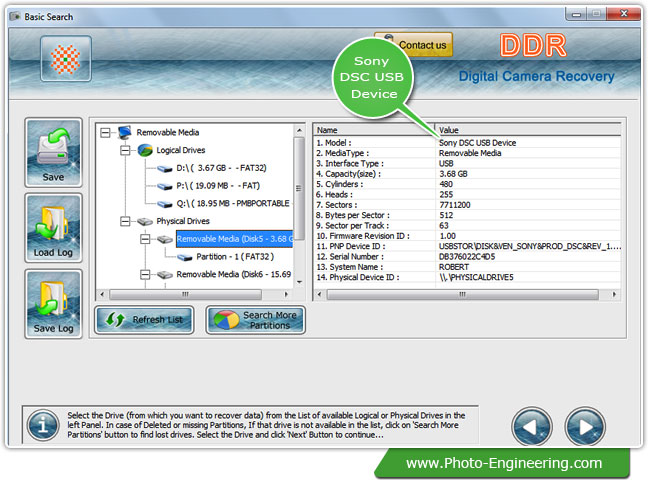The width and height of the screenshot is (648, 480).
Task: Click the '\\.\PHYSICALDRIVE5' device ID value
Action: click(476, 277)
